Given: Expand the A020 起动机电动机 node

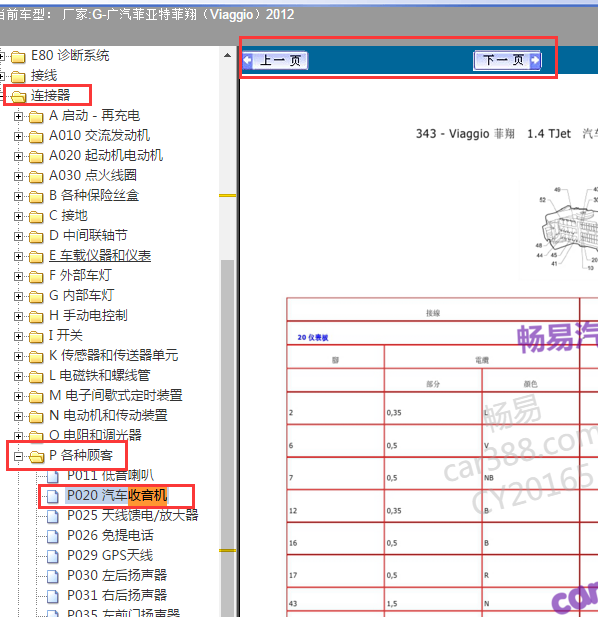Looking at the screenshot, I should (x=18, y=157).
